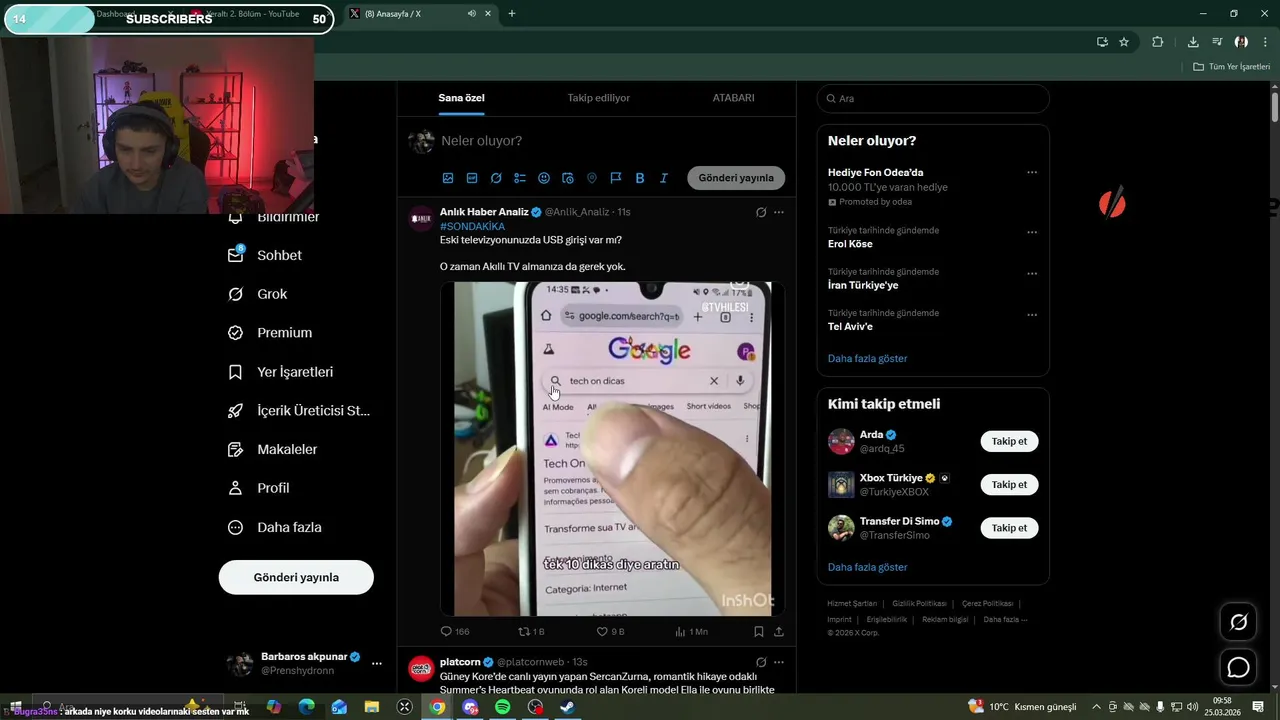Click the Ara search box
The height and width of the screenshot is (720, 1280).
[x=933, y=98]
